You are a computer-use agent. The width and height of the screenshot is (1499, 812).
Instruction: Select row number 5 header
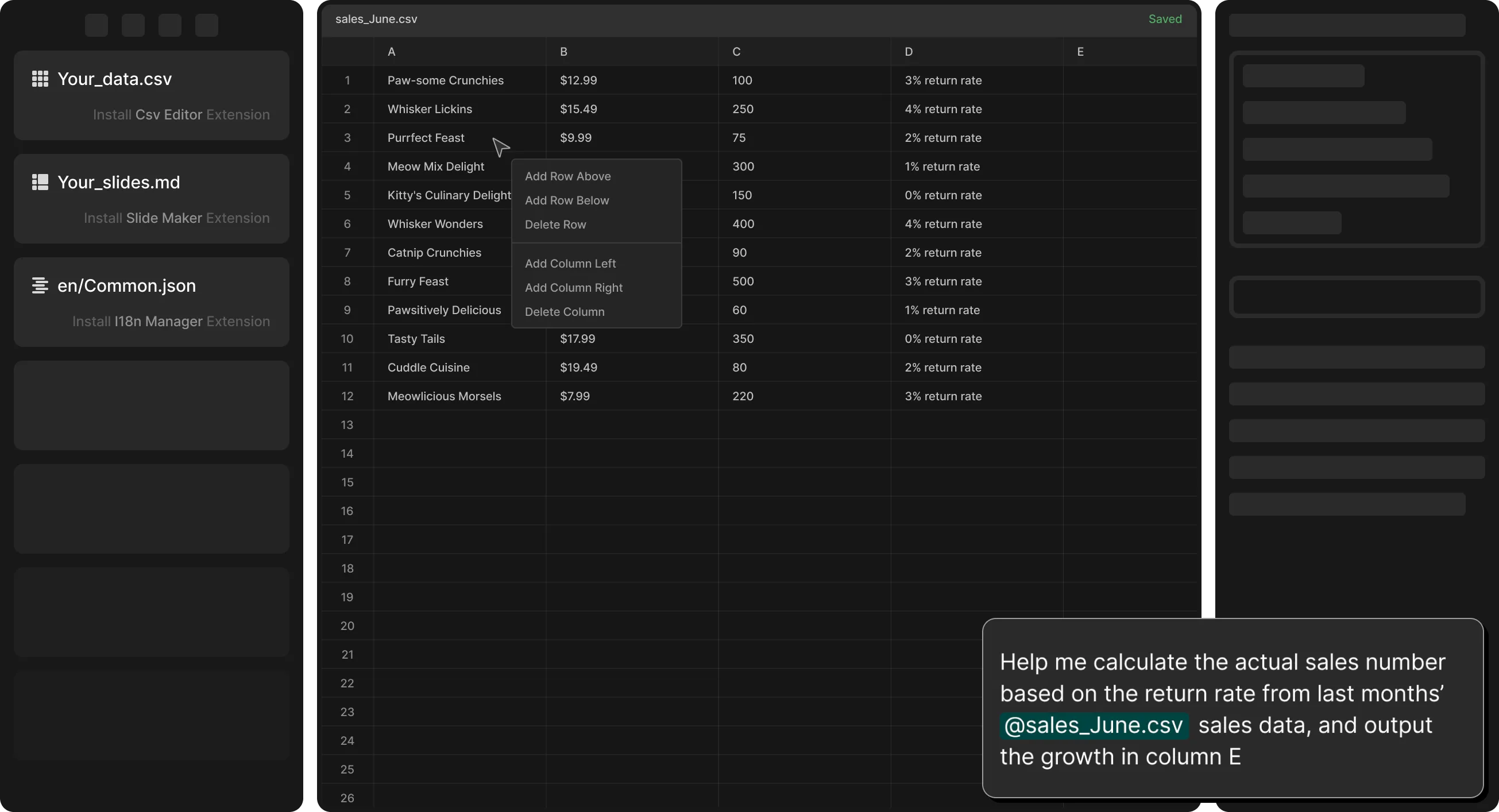[x=347, y=195]
